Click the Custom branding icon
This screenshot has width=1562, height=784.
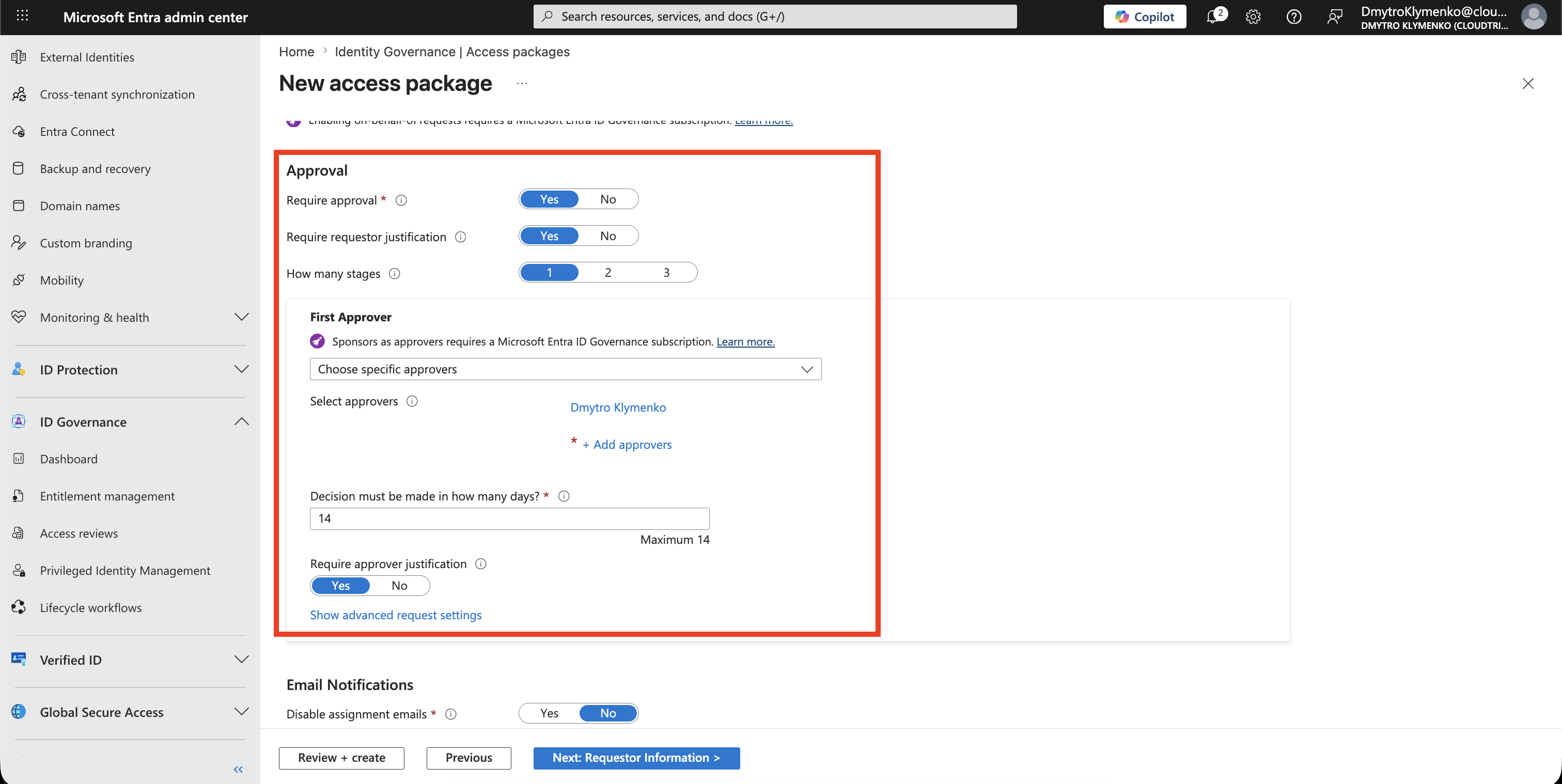click(x=19, y=243)
